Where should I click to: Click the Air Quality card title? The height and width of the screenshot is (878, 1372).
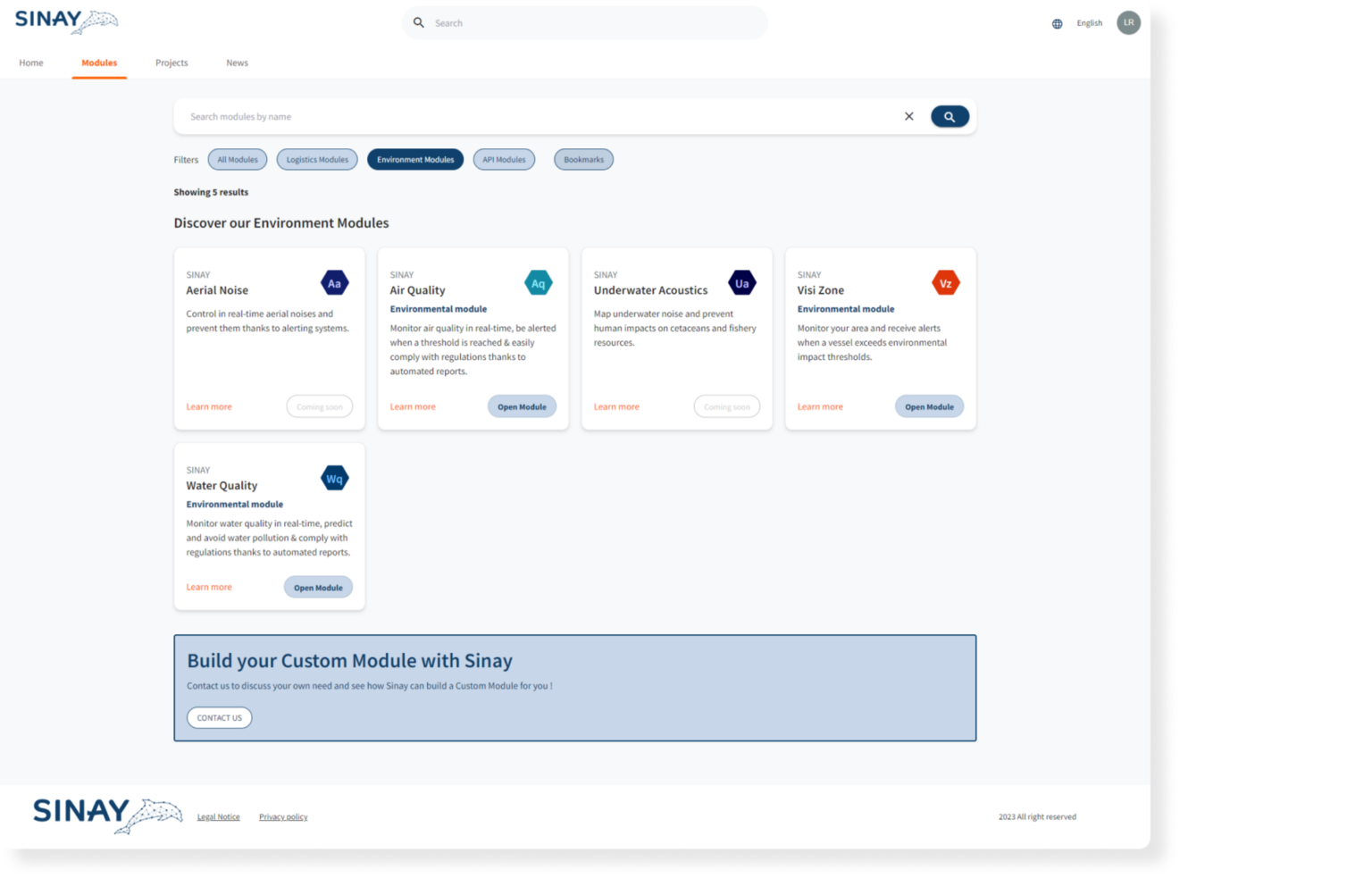tap(417, 290)
